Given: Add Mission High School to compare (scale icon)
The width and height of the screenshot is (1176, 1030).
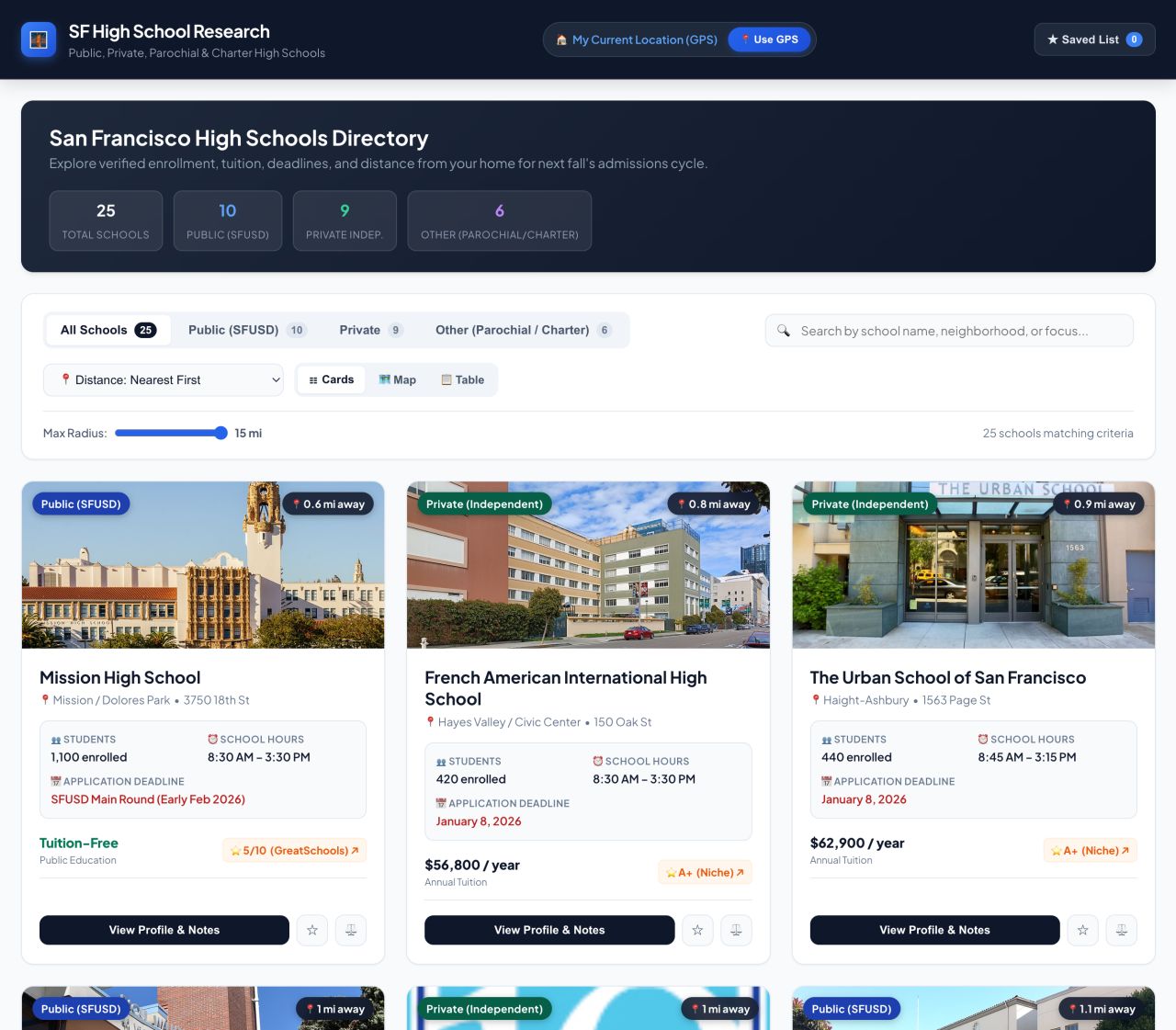Looking at the screenshot, I should click(351, 930).
